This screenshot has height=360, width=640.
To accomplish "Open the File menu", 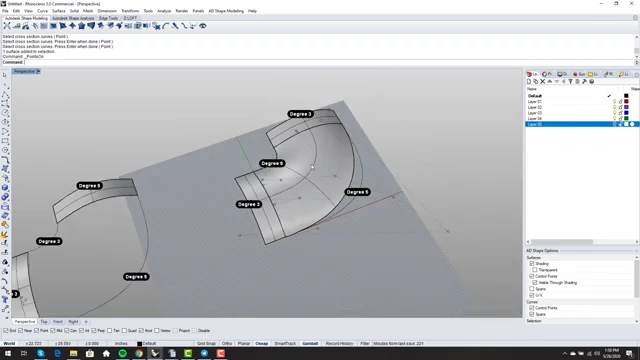I will point(5,11).
